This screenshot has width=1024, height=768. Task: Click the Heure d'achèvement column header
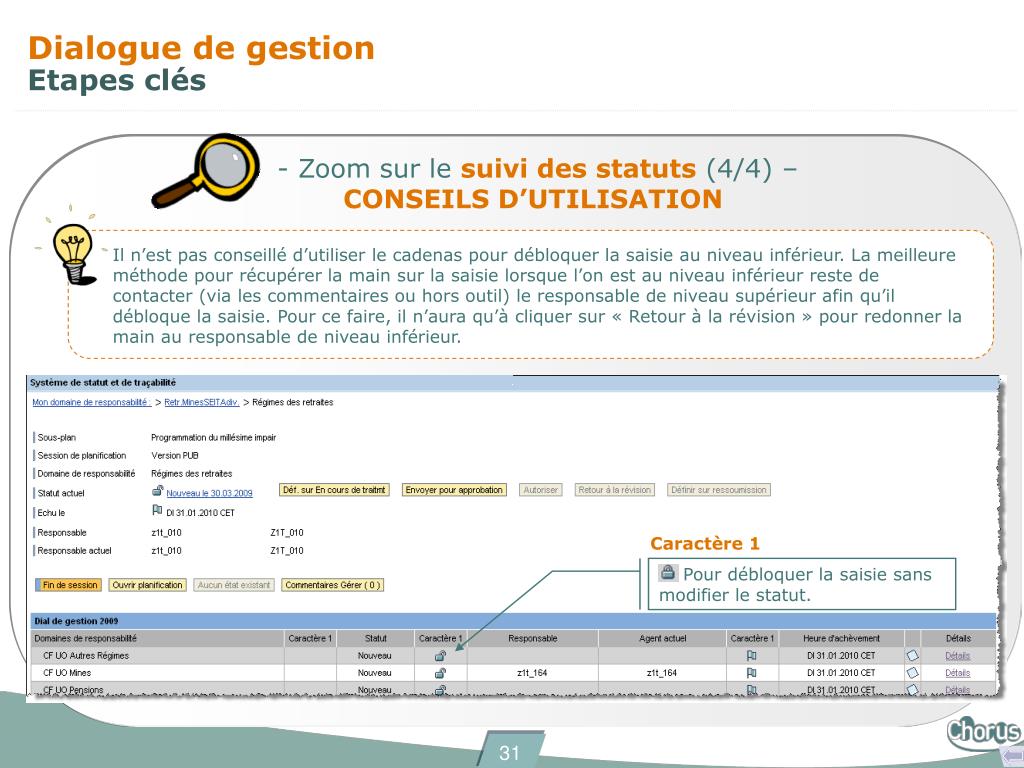[841, 638]
